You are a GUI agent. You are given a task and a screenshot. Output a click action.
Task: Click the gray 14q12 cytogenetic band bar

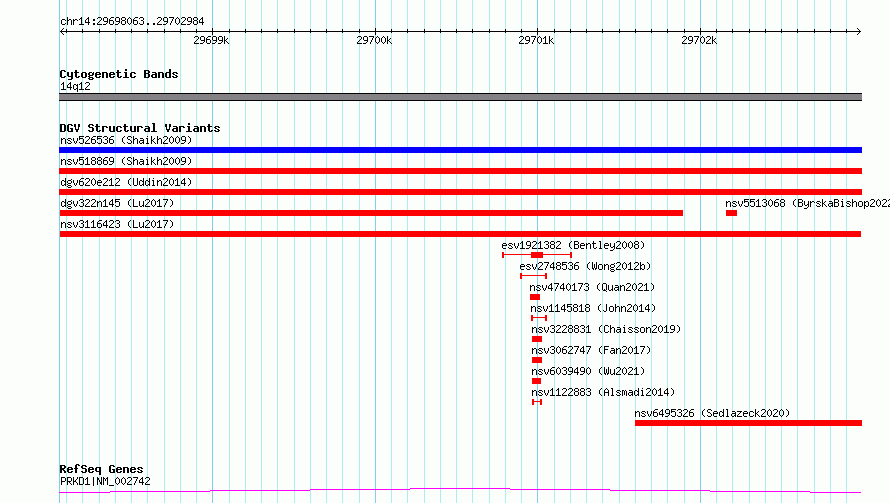tap(460, 97)
